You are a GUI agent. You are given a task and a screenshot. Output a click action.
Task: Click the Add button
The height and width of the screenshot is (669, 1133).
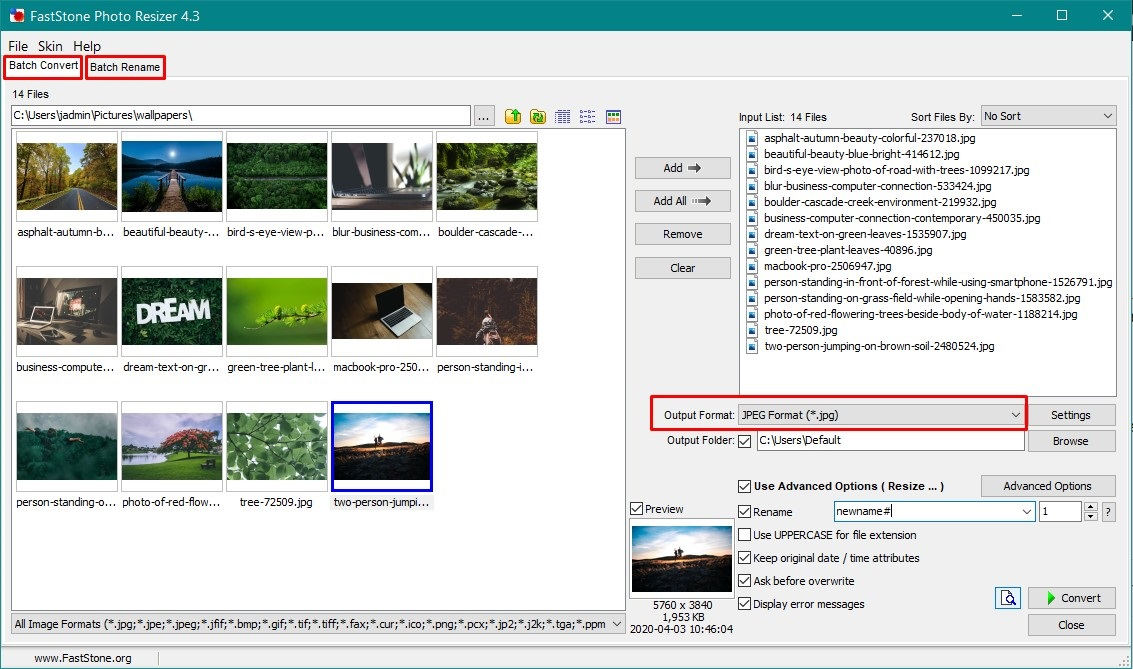pos(682,168)
